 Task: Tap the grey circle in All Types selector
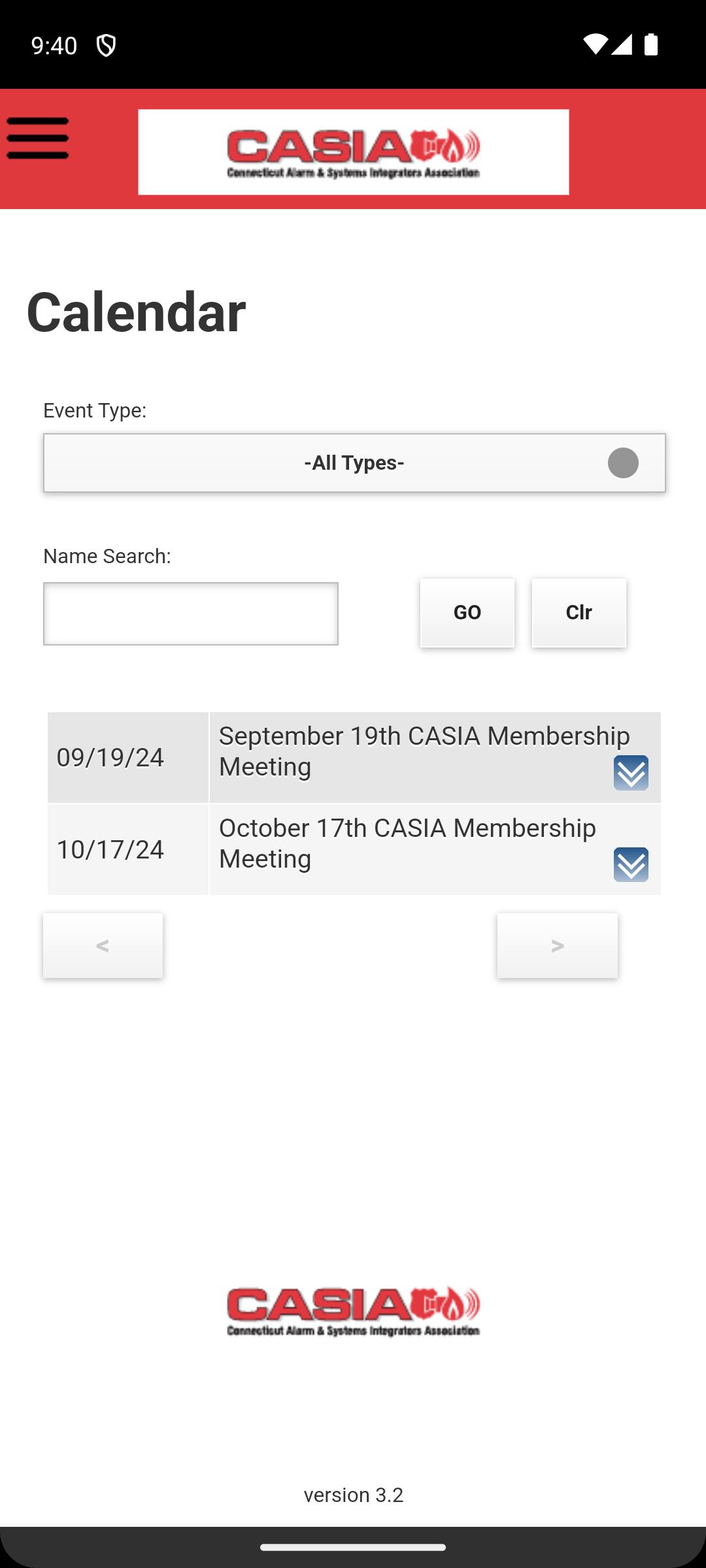[x=623, y=463]
